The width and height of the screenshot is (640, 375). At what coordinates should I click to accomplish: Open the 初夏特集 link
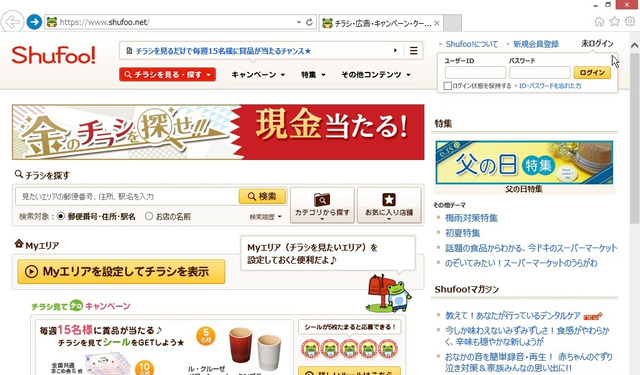point(462,233)
